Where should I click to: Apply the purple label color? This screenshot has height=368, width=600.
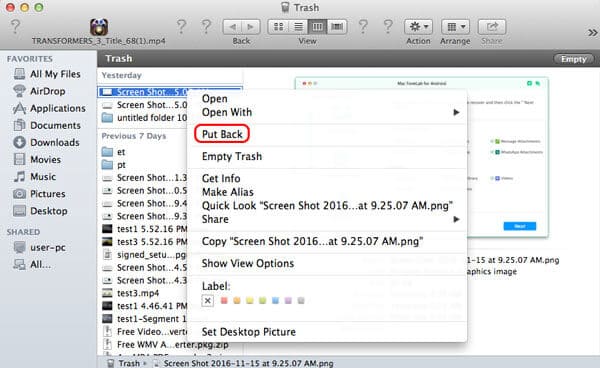tap(288, 301)
